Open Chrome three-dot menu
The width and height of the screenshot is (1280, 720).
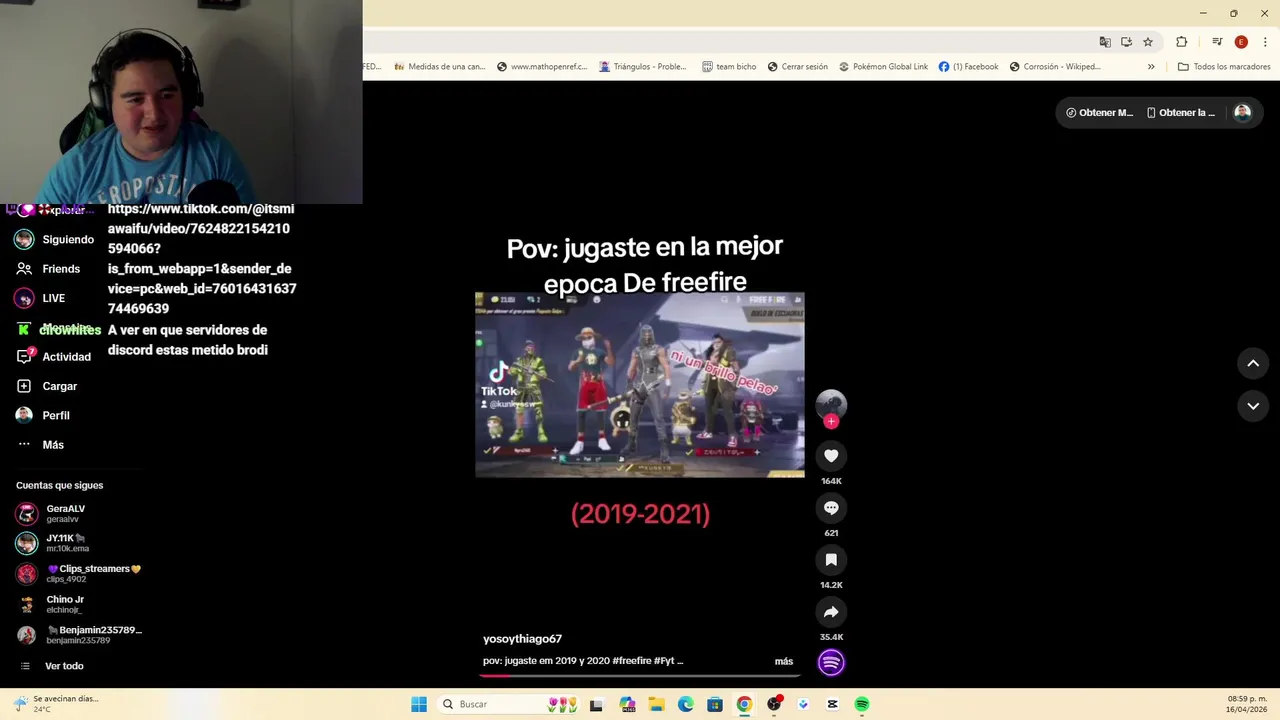coord(1264,42)
